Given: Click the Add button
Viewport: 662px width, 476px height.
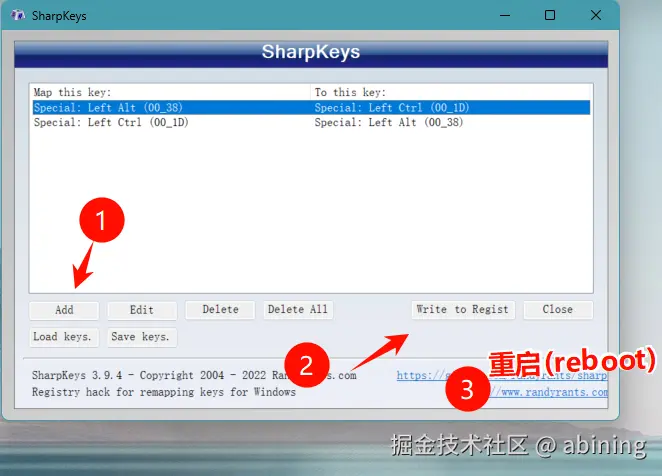Looking at the screenshot, I should 64,310.
